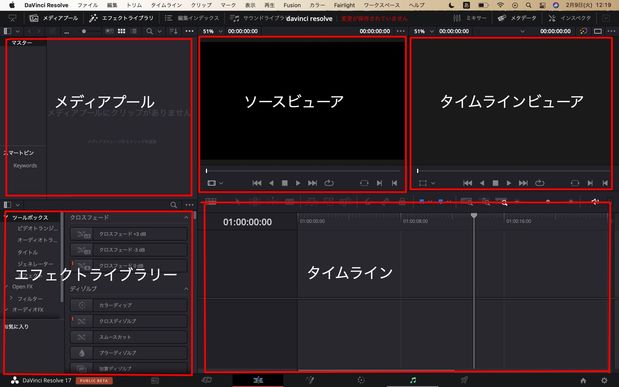Select the クロスディゾルブ transition

(128, 321)
